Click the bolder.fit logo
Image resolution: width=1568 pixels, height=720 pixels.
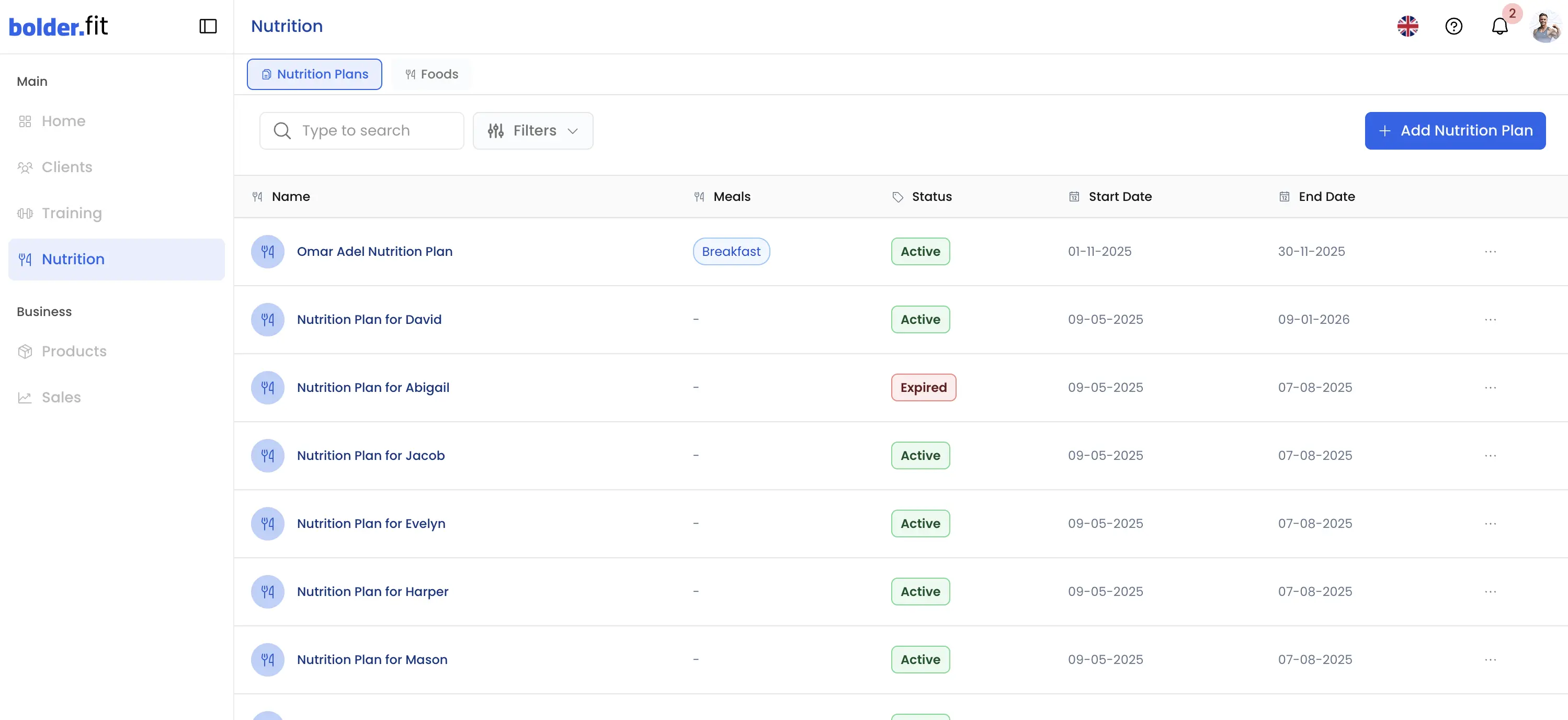point(59,26)
